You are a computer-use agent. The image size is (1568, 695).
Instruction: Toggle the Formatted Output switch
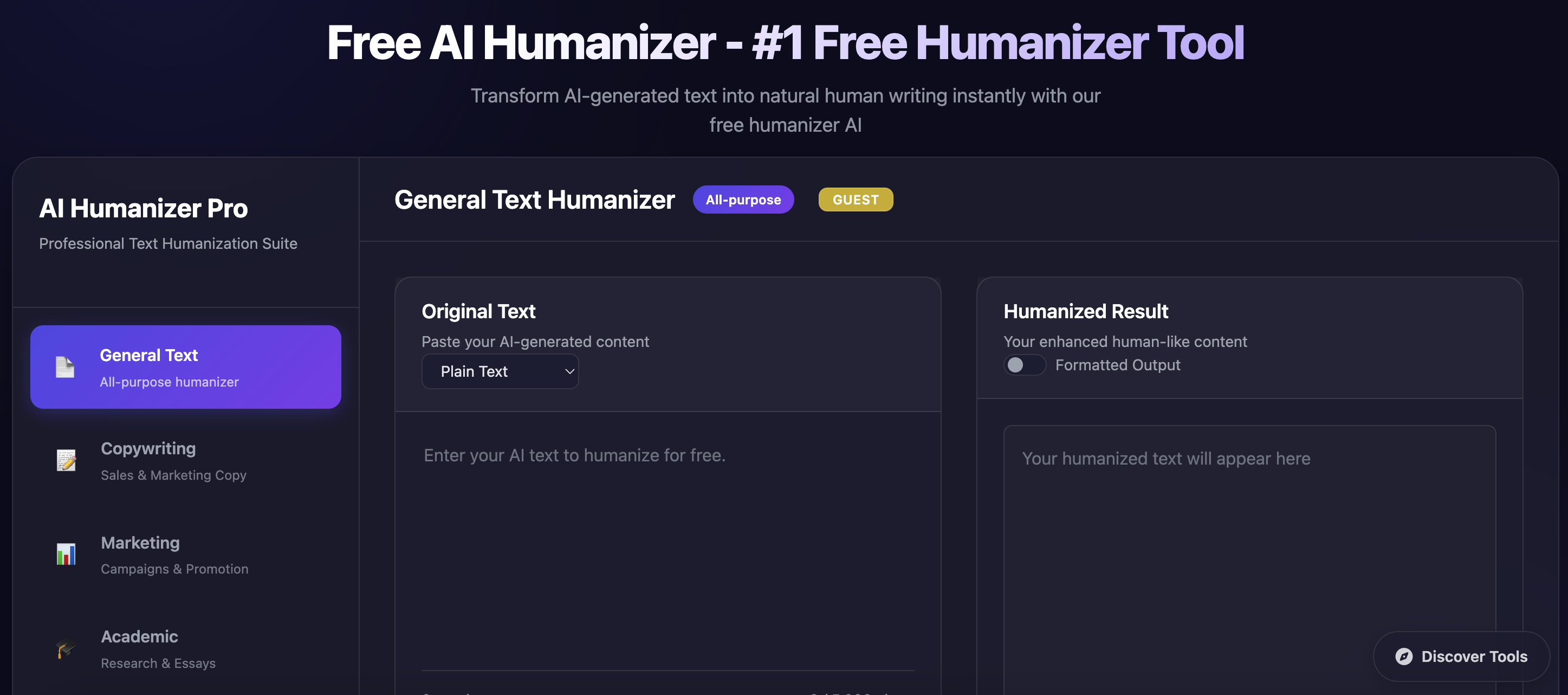(x=1024, y=365)
